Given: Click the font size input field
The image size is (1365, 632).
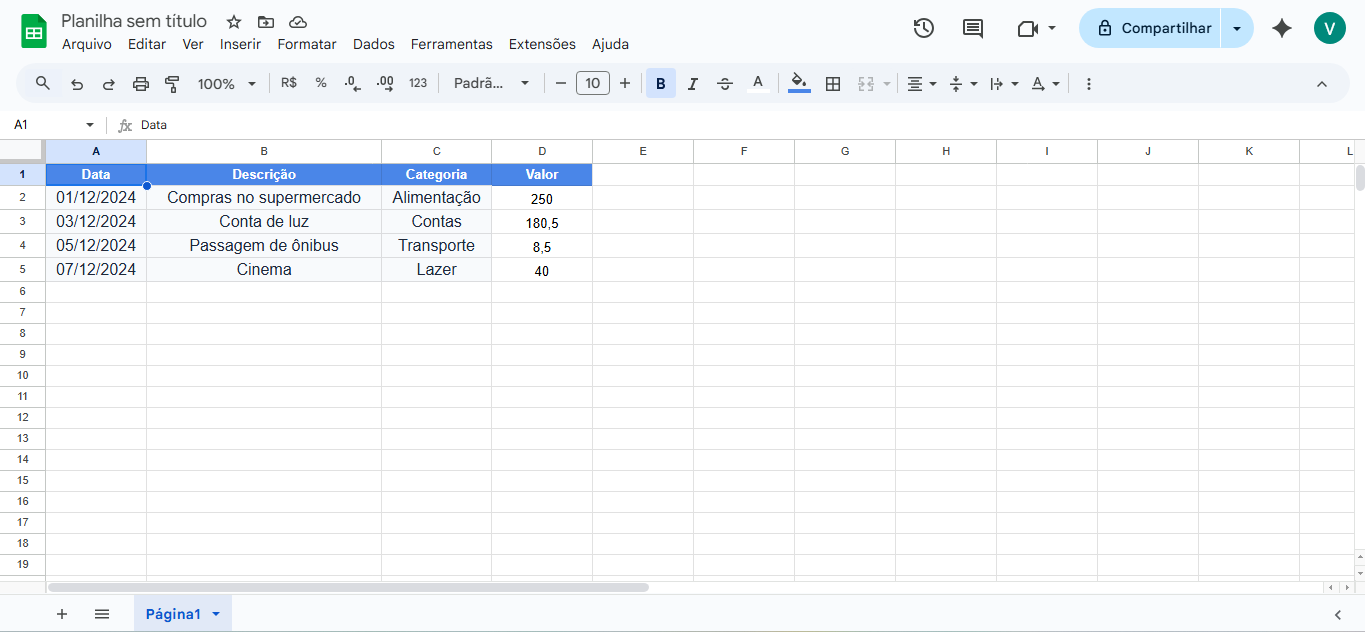Looking at the screenshot, I should pos(592,84).
